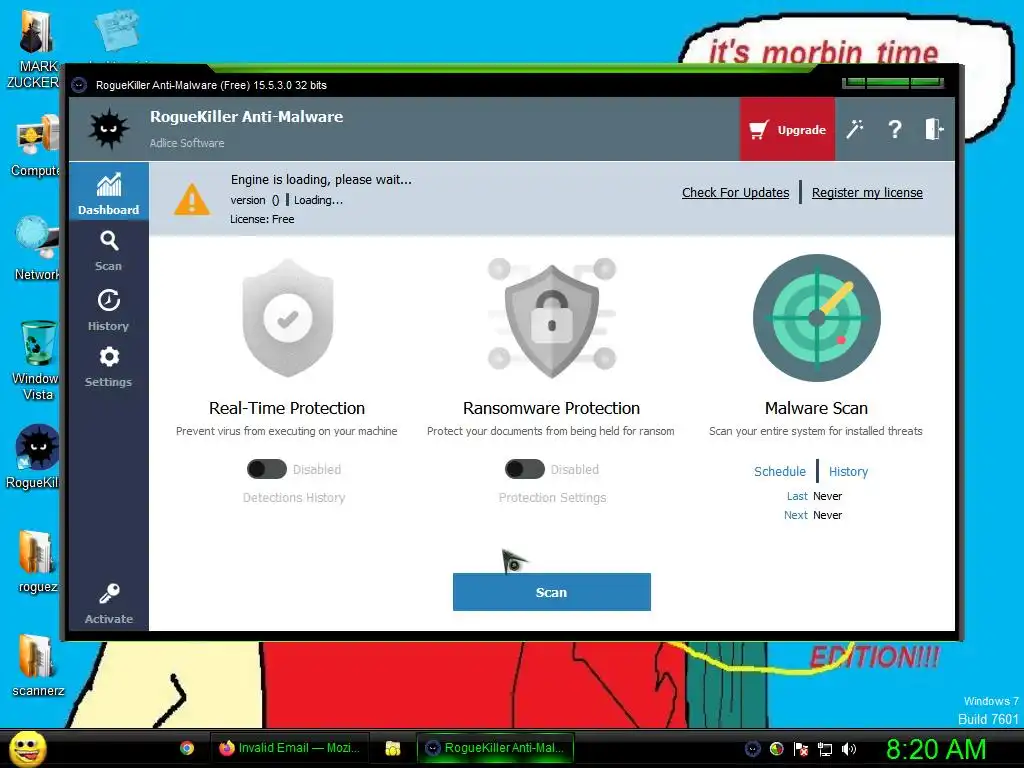Click the exit door icon
1024x768 pixels.
pos(934,129)
